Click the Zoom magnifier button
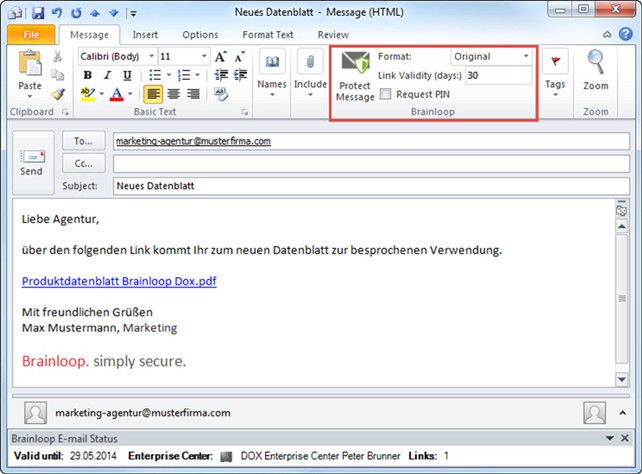The image size is (642, 474). (x=596, y=70)
